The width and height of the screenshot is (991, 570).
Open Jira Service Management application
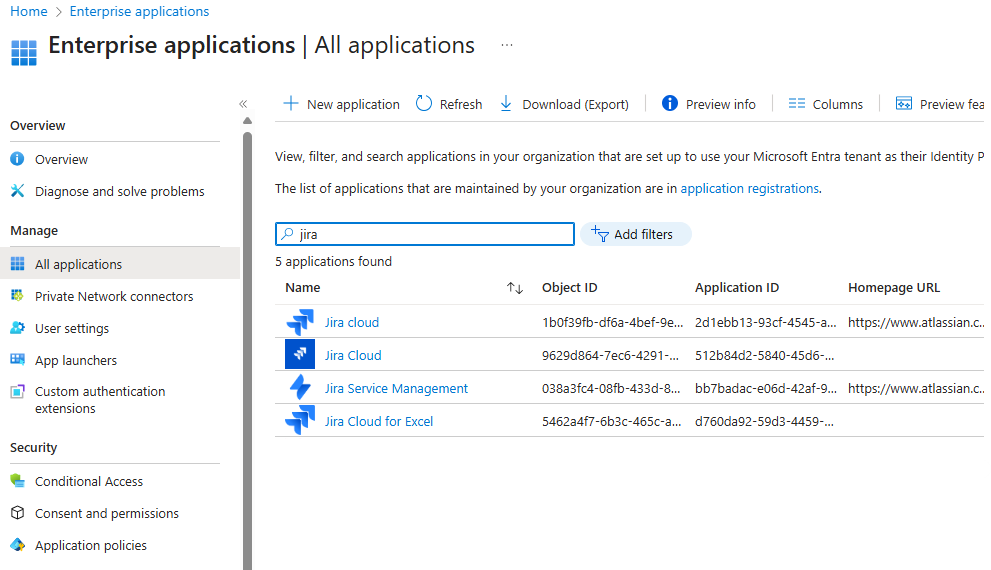tap(396, 389)
